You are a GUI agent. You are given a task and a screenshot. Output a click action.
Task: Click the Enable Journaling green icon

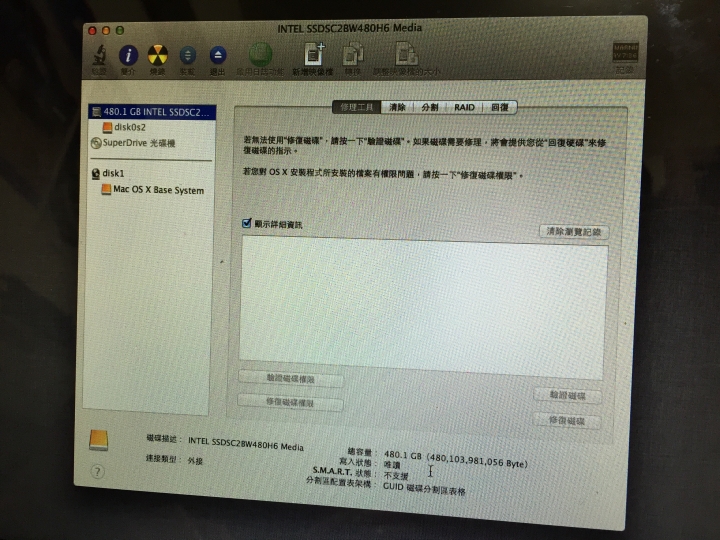pos(260,55)
